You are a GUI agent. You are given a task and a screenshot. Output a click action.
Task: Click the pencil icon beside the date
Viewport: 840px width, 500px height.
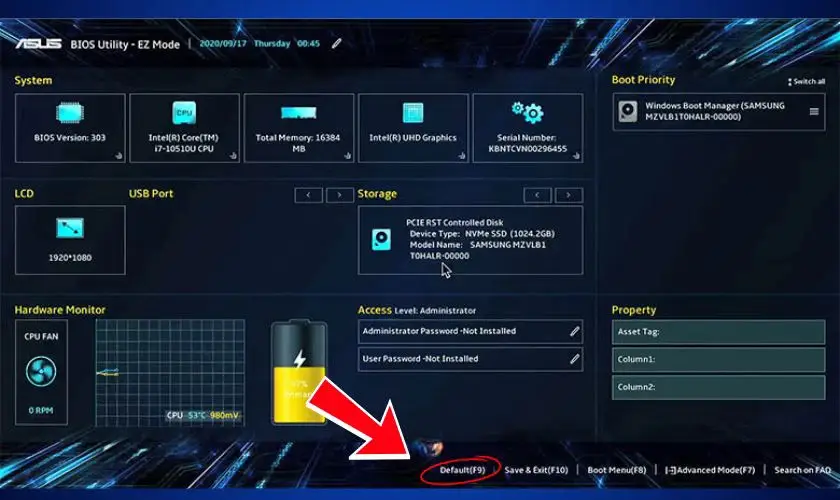336,43
